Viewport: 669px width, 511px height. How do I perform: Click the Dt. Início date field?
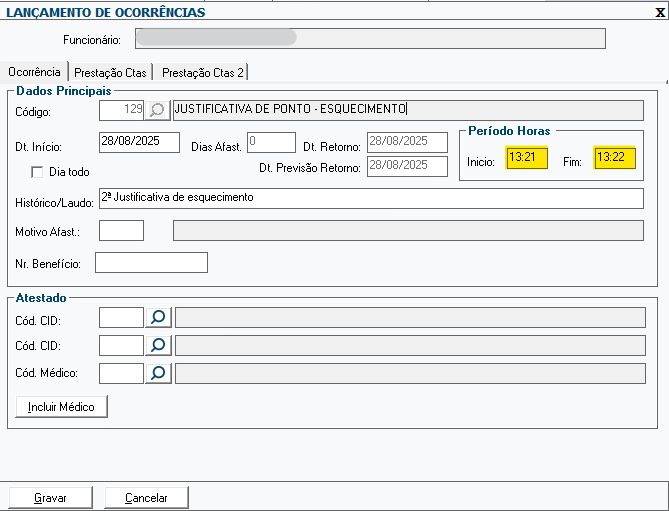click(x=139, y=142)
